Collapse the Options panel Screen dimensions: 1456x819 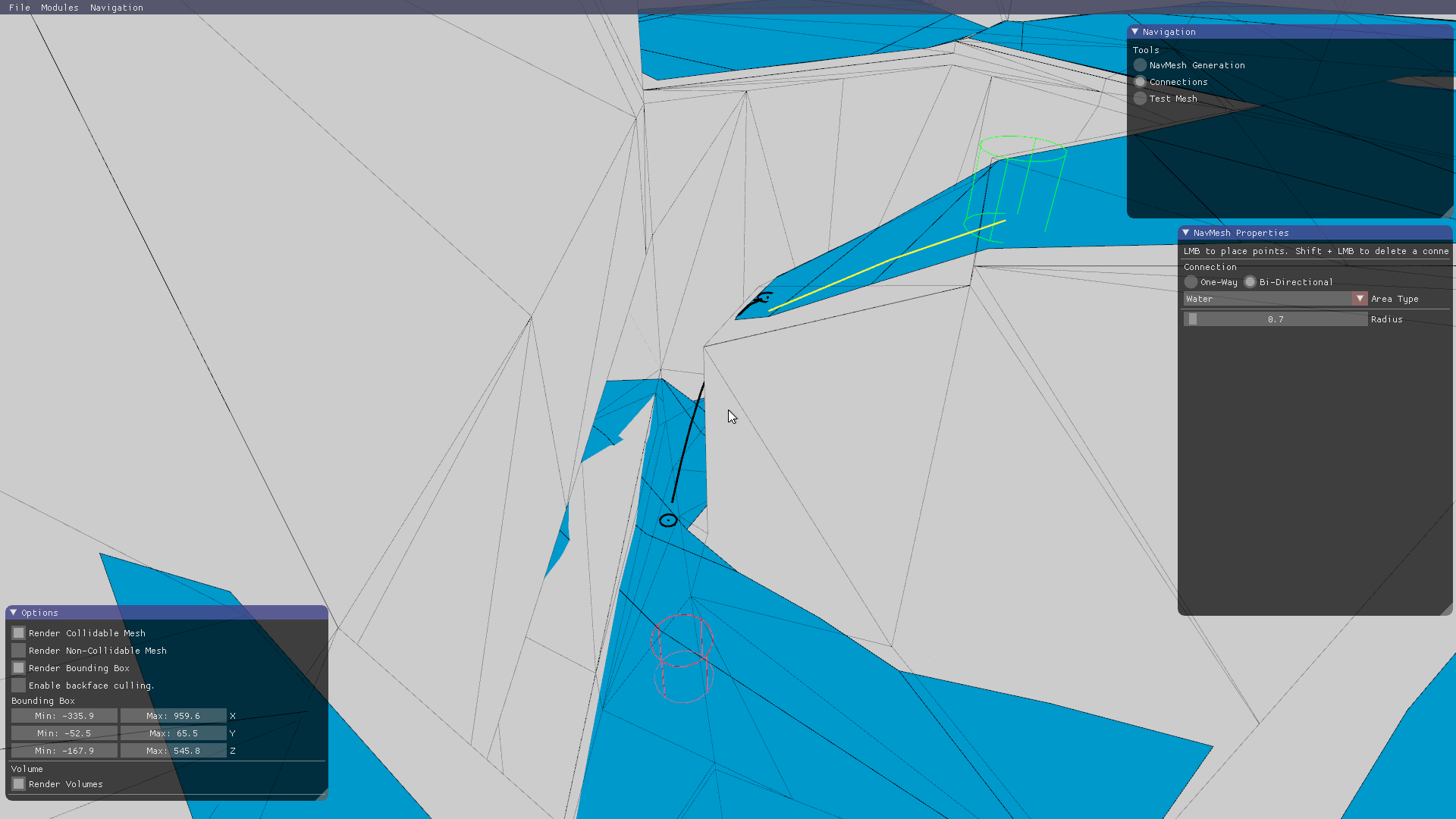coord(14,613)
